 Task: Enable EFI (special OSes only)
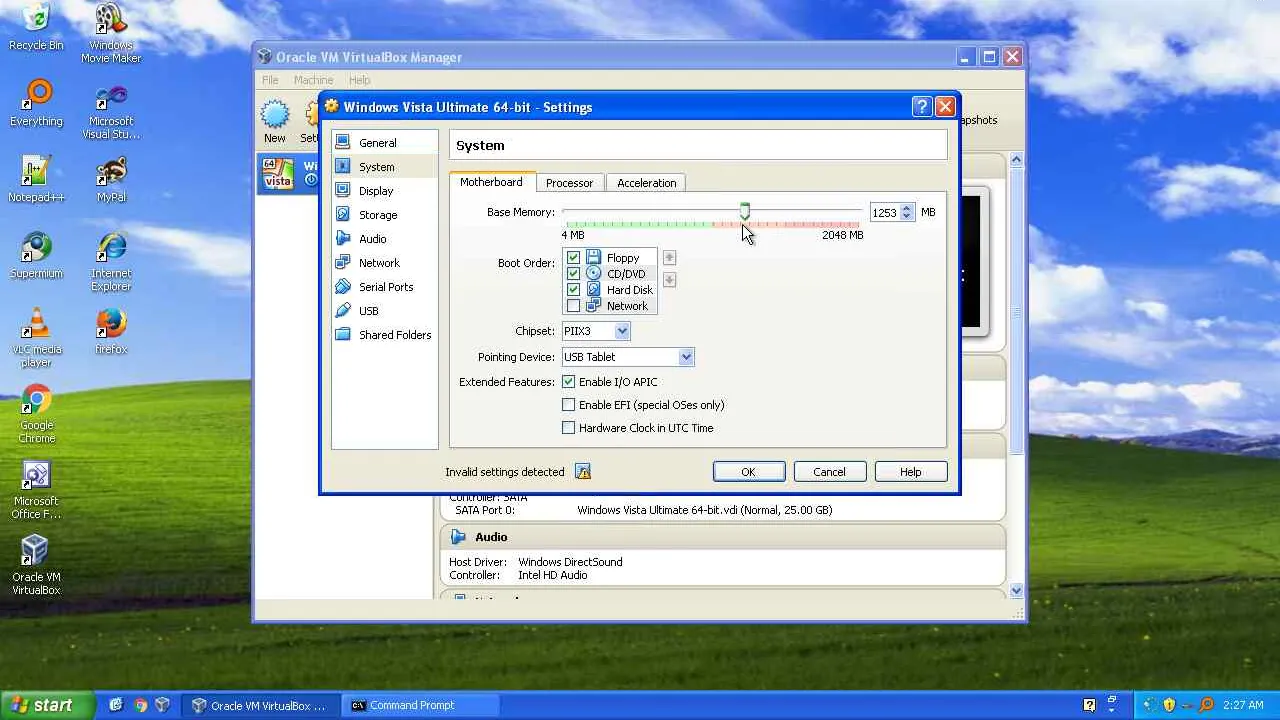(569, 405)
